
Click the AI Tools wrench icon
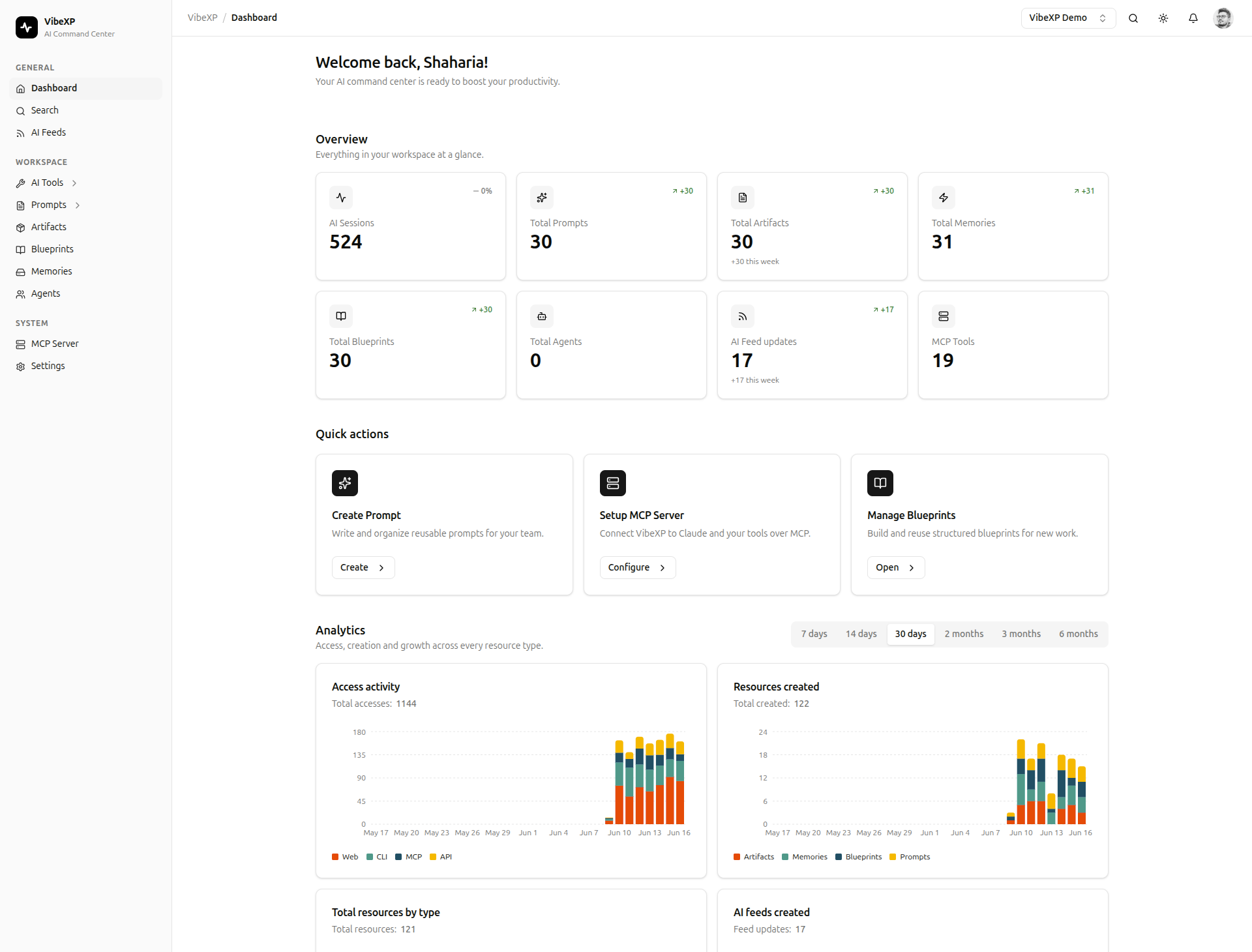tap(21, 183)
